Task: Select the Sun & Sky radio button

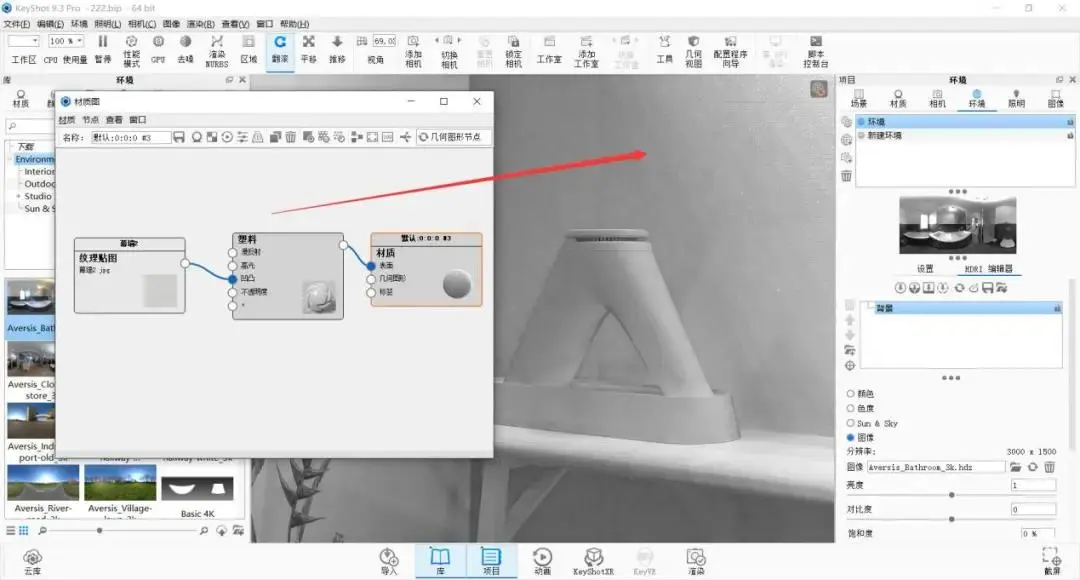Action: pyautogui.click(x=851, y=423)
